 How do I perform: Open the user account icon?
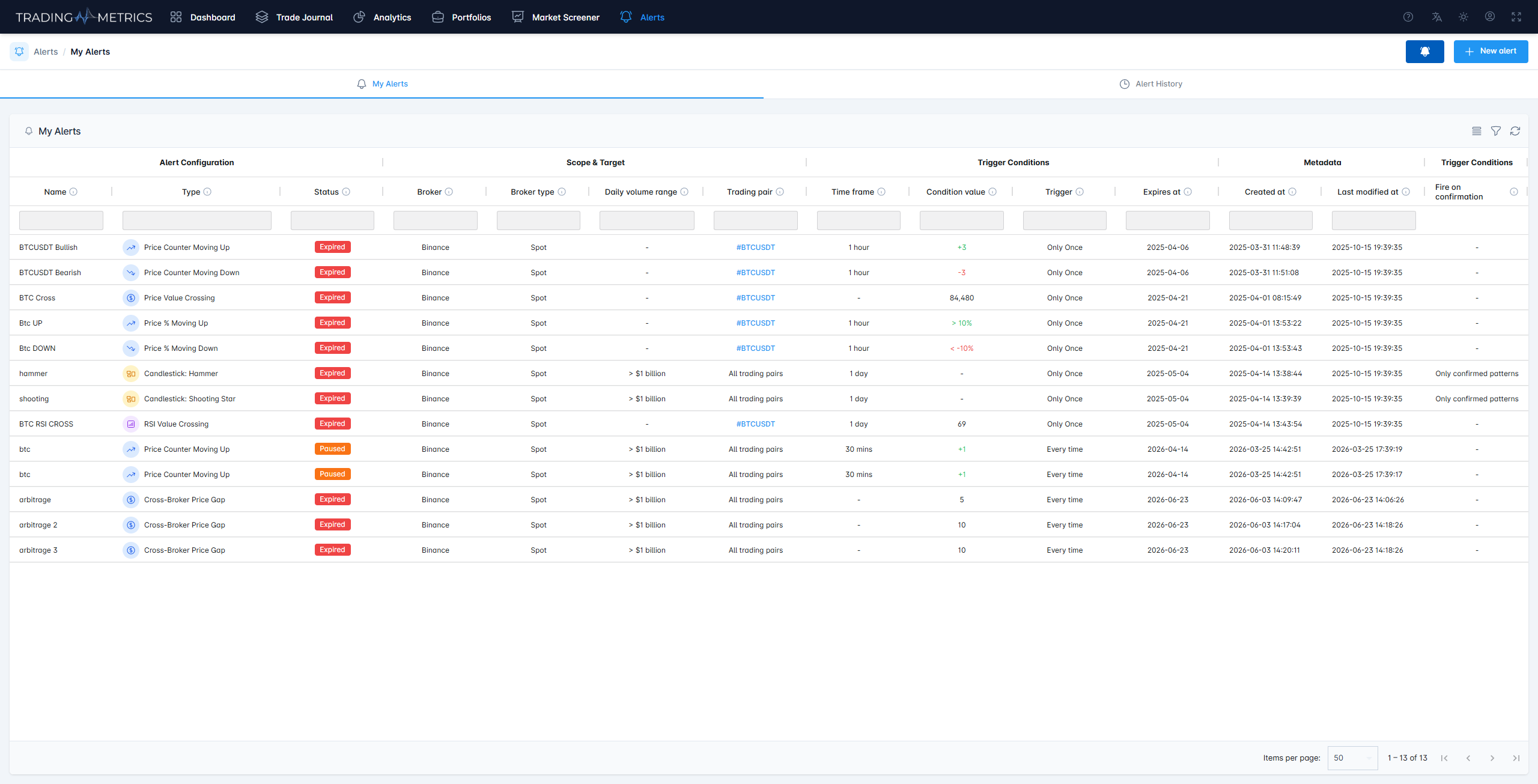tap(1490, 17)
